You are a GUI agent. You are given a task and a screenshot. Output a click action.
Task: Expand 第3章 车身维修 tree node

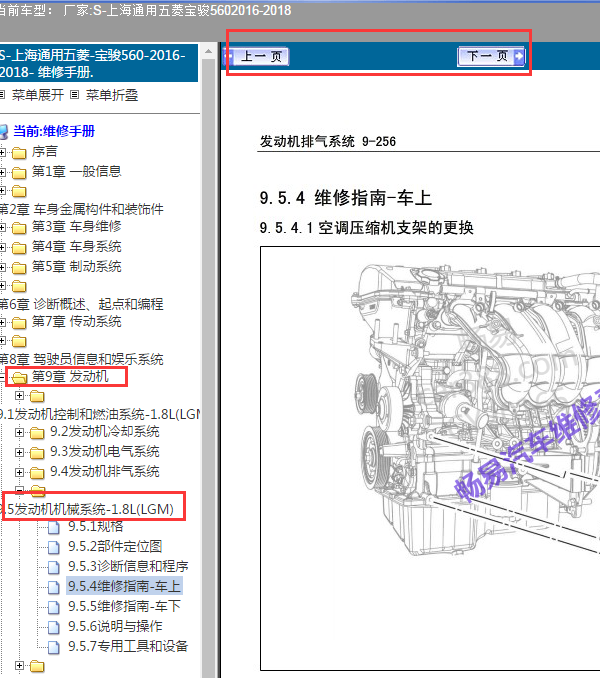click(x=3, y=227)
